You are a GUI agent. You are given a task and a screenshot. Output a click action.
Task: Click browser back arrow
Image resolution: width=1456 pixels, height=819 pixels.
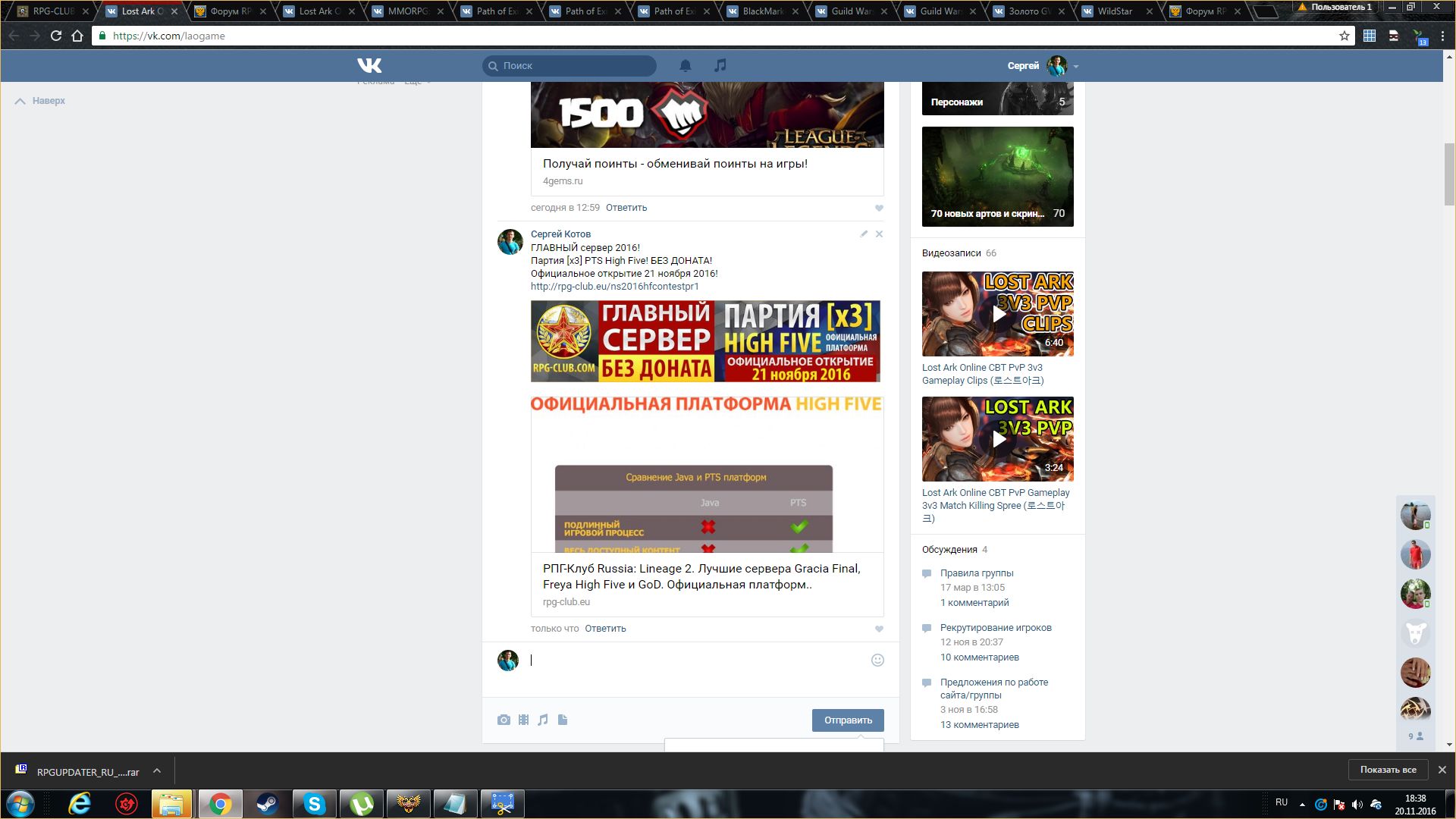tap(14, 36)
